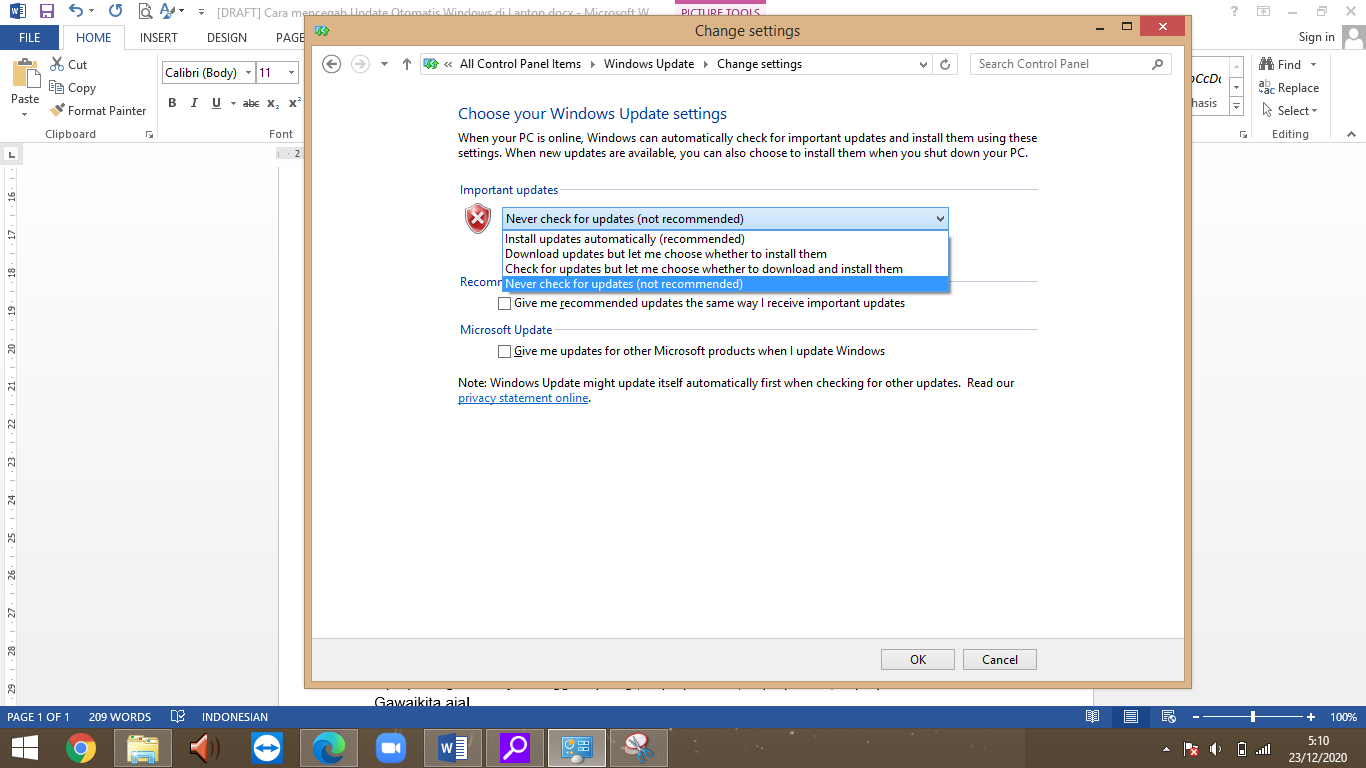The image size is (1366, 768).
Task: Open TeamViewer from the taskbar
Action: pyautogui.click(x=267, y=748)
